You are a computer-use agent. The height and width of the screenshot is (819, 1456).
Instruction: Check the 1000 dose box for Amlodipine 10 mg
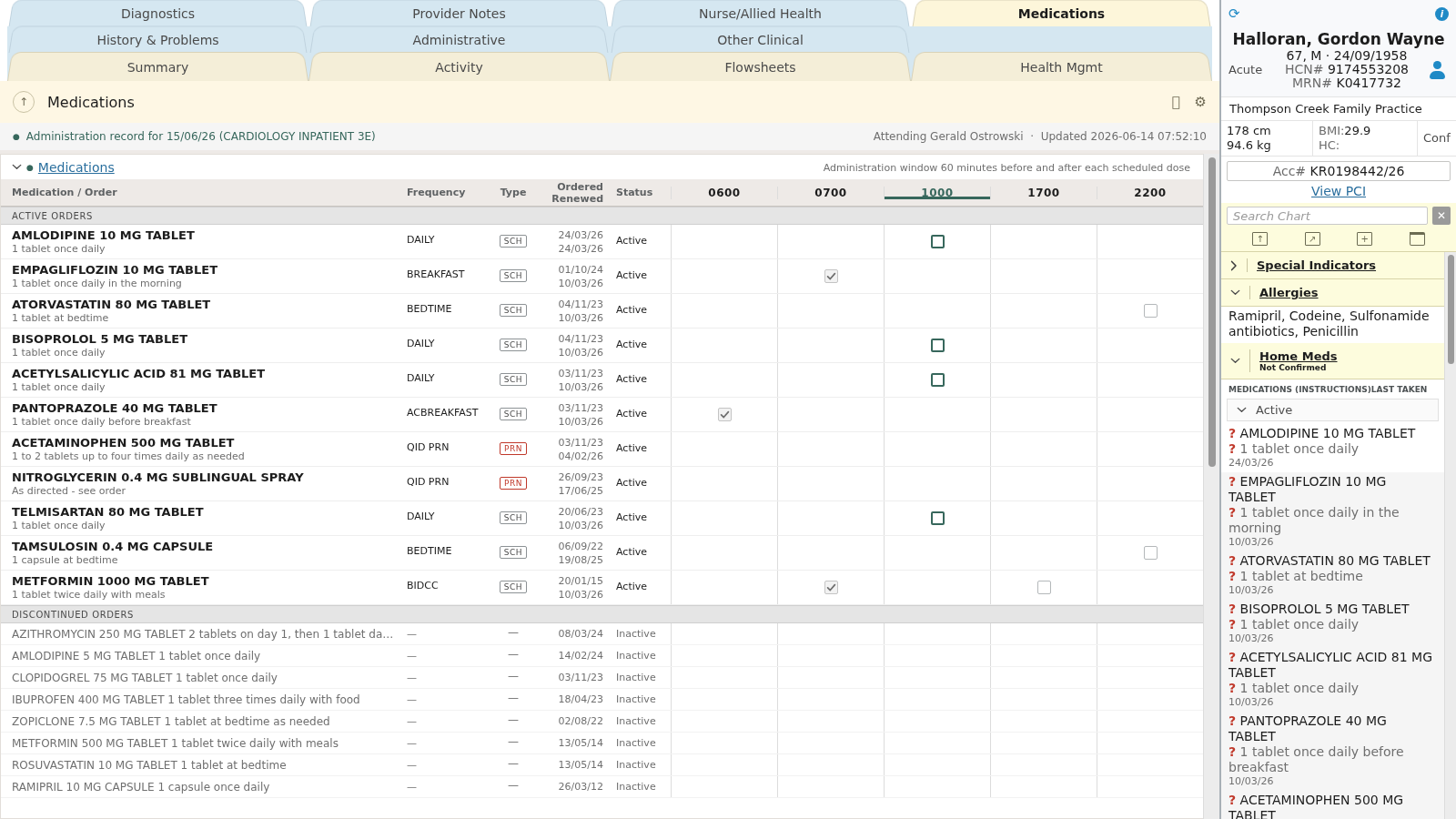937,241
